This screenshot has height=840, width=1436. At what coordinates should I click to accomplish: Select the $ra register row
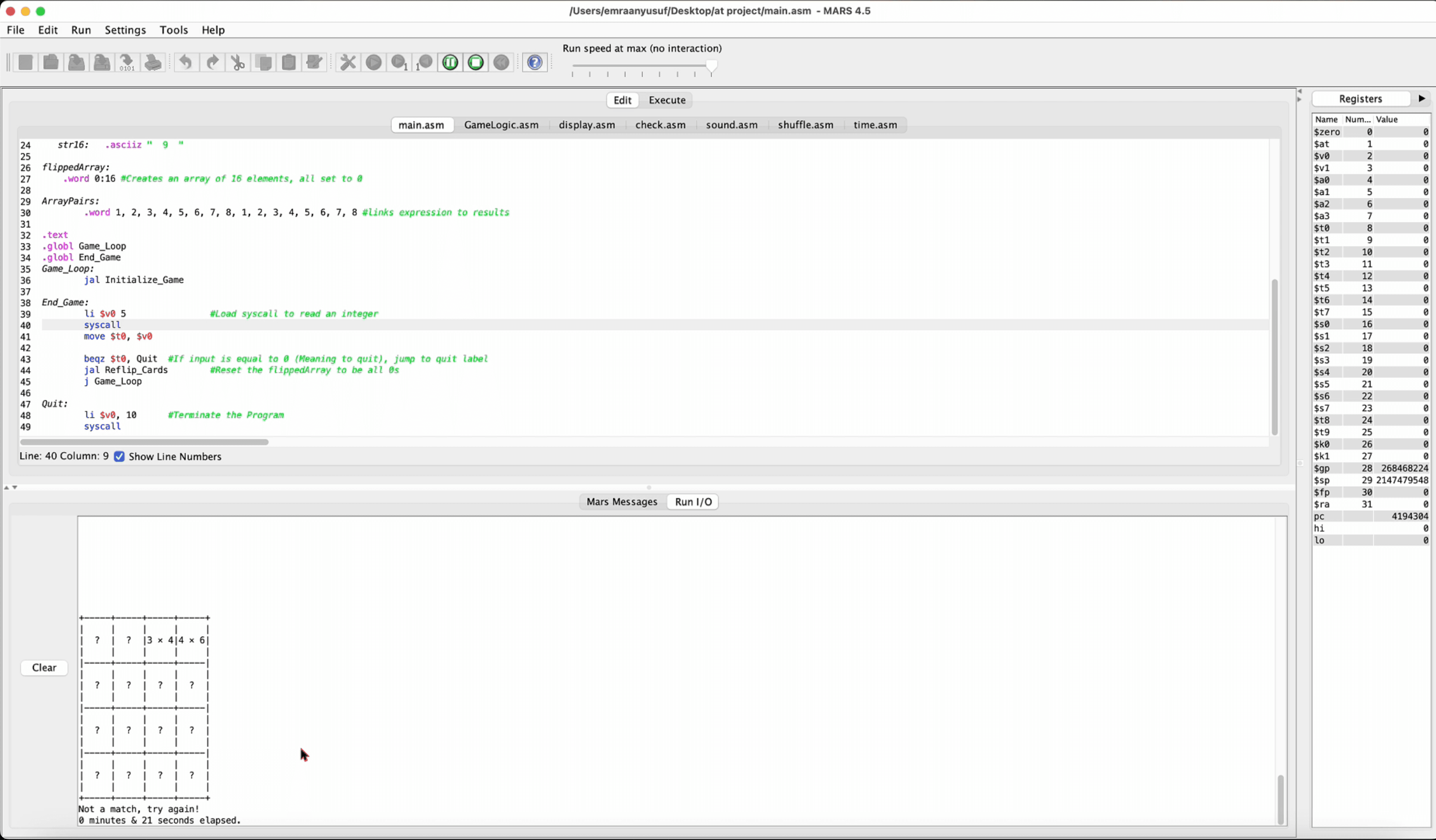coord(1371,504)
